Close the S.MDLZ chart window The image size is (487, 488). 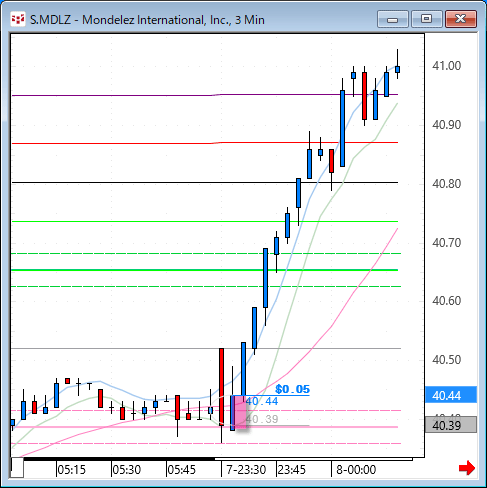point(461,19)
